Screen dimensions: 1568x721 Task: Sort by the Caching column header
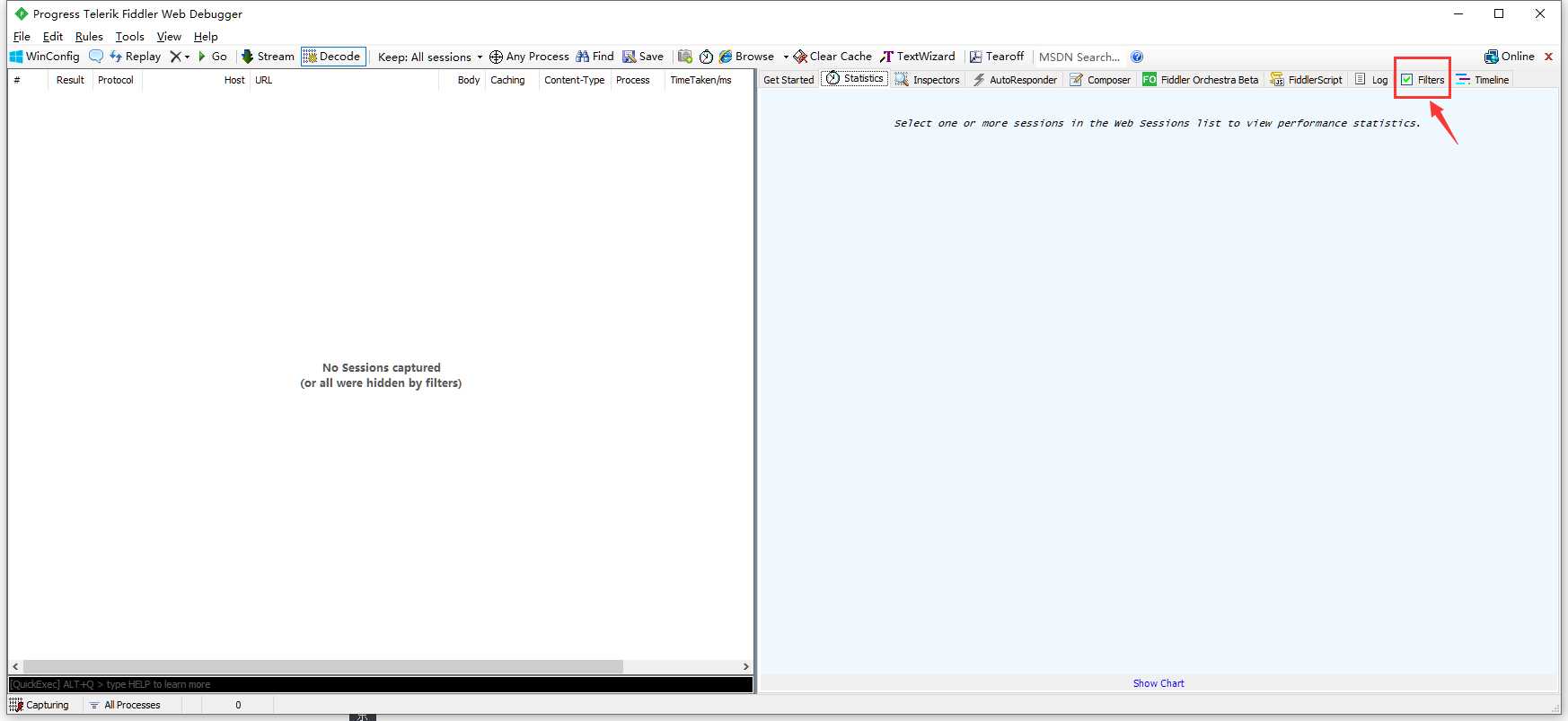point(513,80)
